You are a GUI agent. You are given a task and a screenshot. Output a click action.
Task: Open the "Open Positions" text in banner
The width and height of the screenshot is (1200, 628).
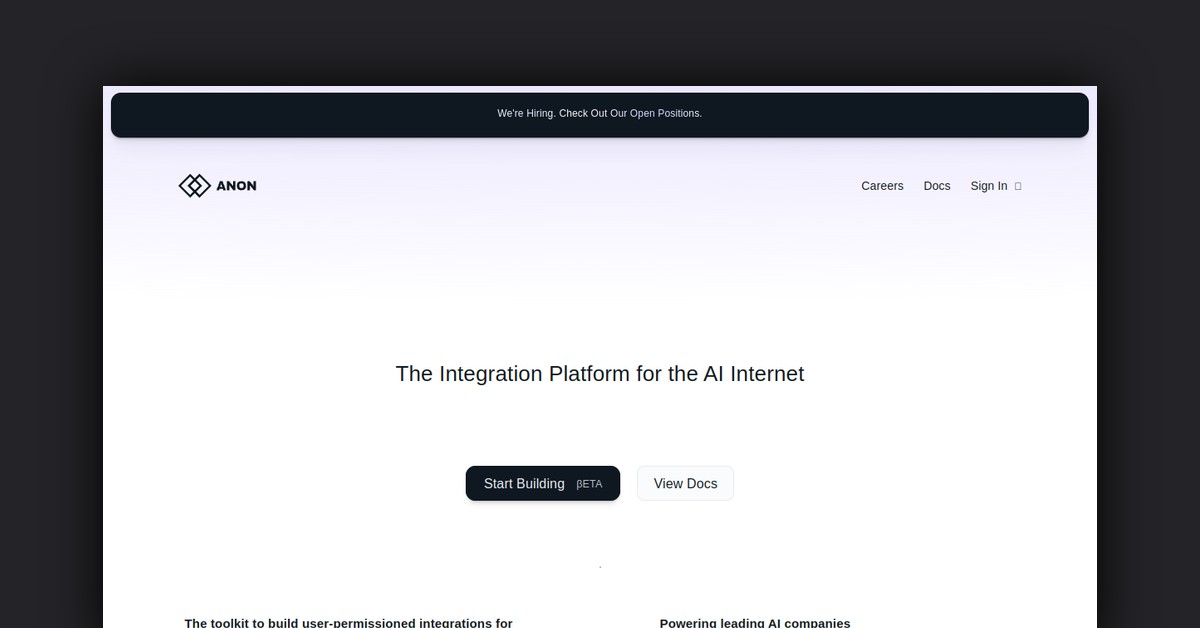coord(665,114)
